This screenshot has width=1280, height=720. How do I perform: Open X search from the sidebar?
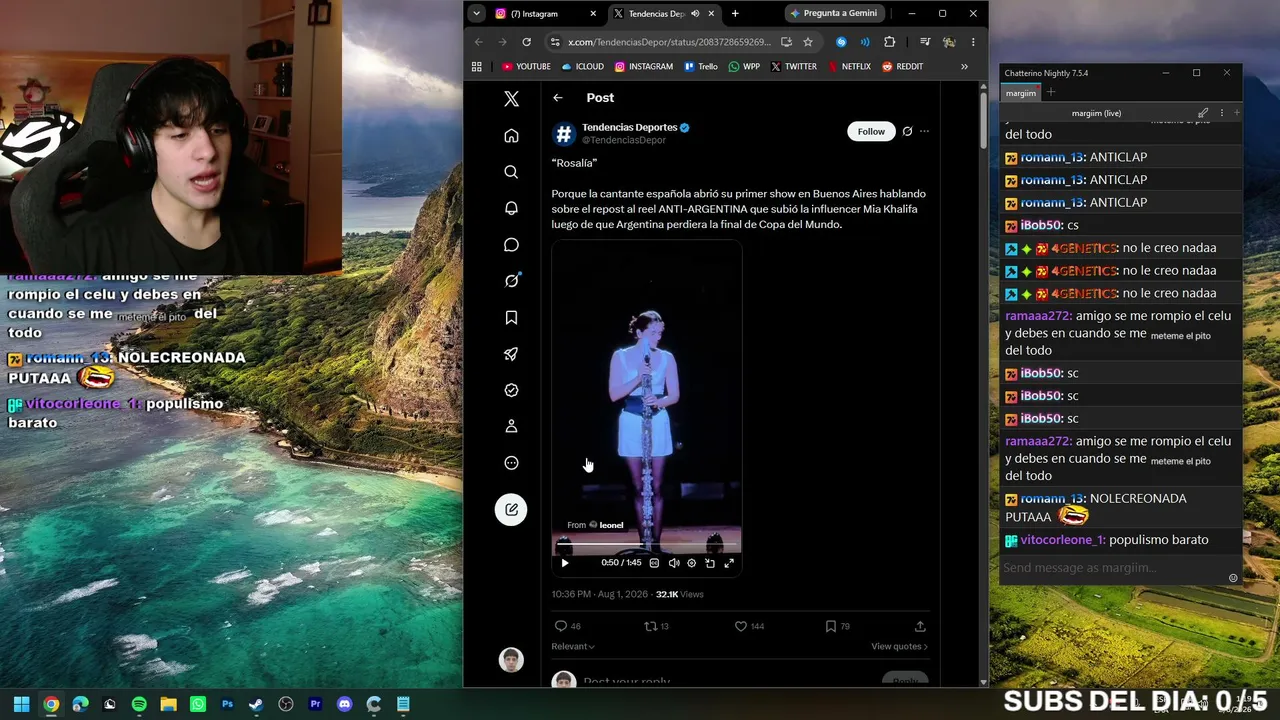tap(511, 172)
